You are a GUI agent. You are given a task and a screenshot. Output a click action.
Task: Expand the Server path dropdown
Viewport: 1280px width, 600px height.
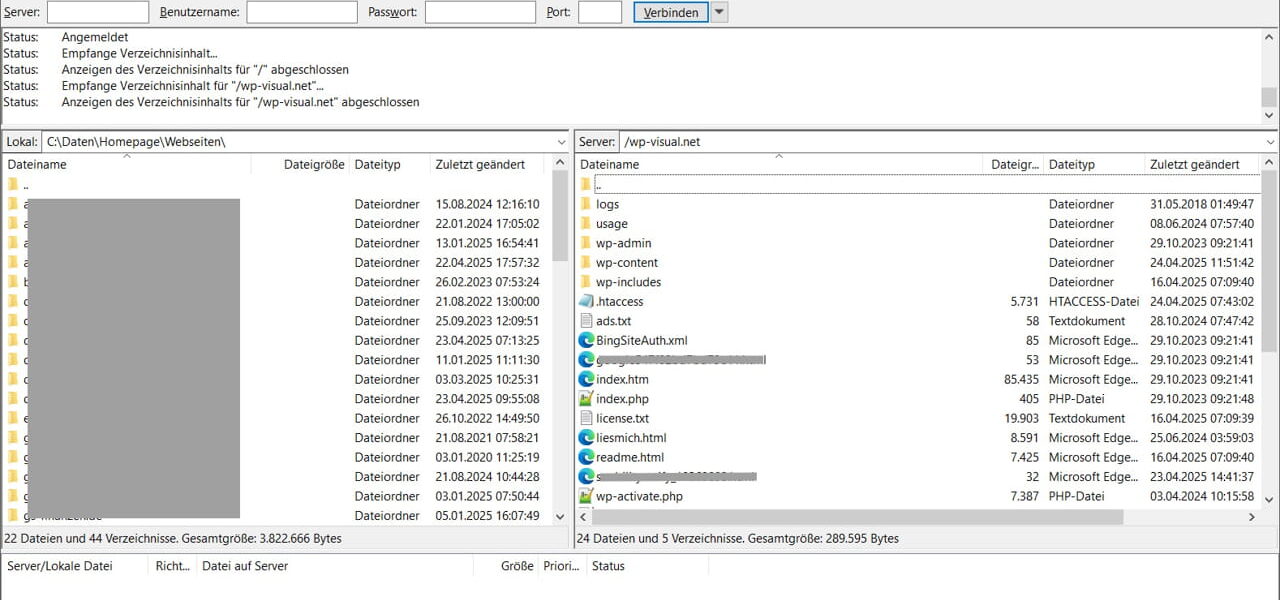click(x=1270, y=142)
